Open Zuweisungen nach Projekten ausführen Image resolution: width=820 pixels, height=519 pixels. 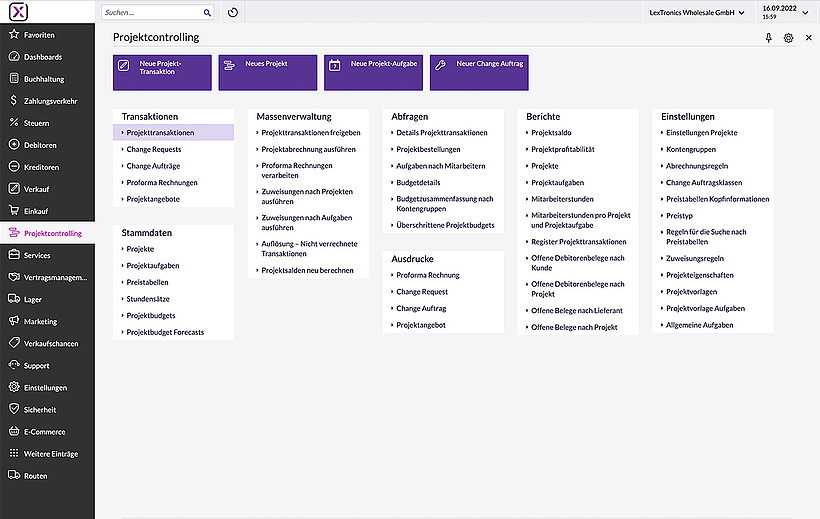coord(307,196)
